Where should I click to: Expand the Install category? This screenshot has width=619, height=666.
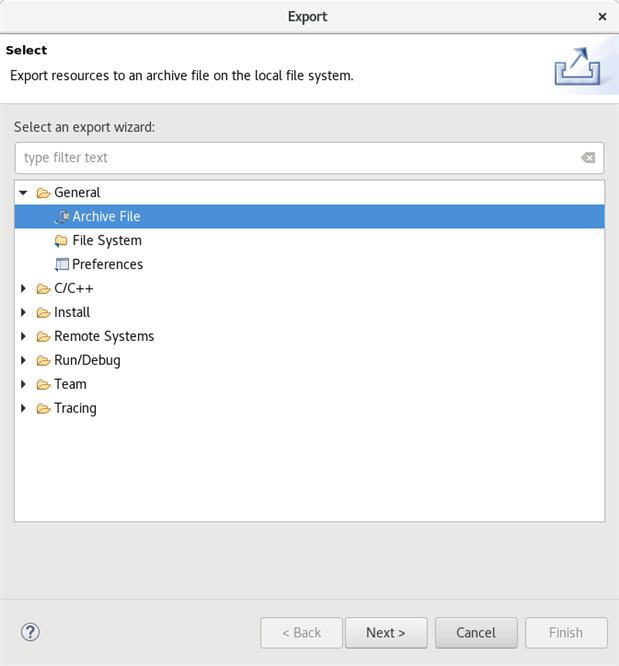[x=23, y=312]
